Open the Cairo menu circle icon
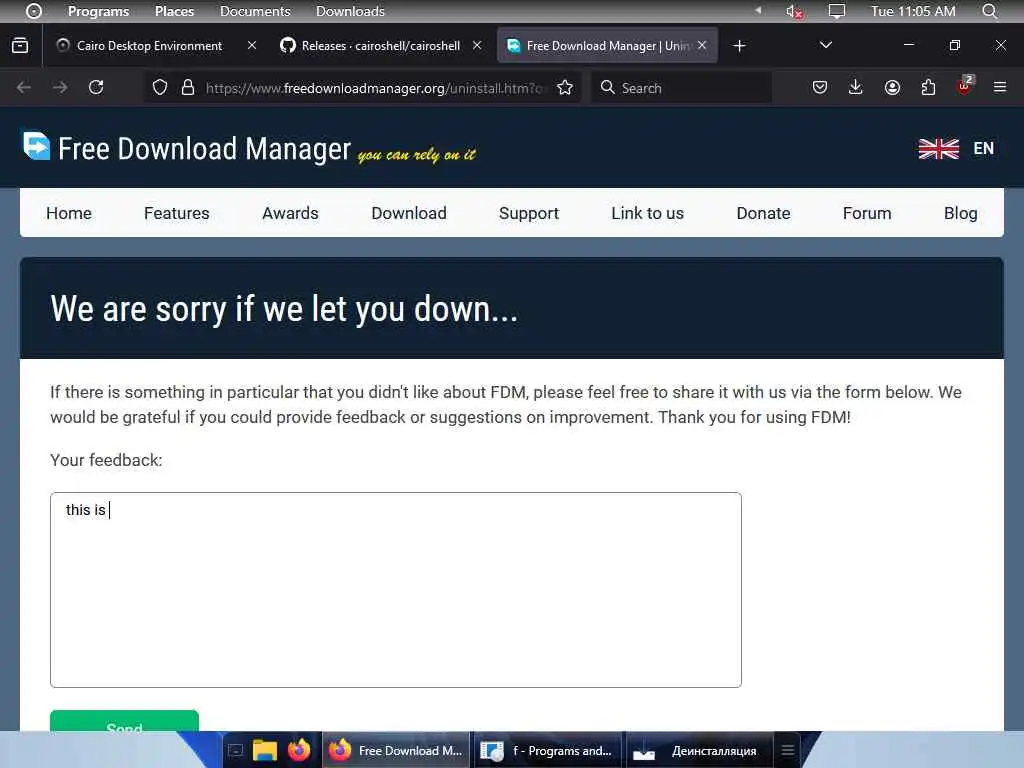The width and height of the screenshot is (1024, 768). pos(33,11)
